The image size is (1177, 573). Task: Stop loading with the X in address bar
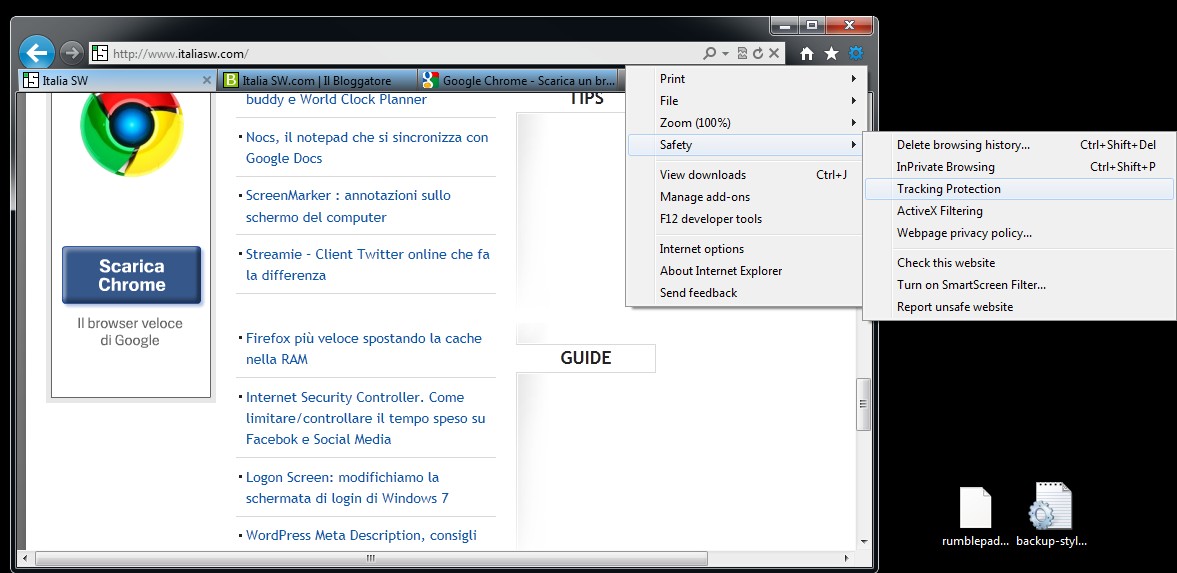click(x=774, y=53)
